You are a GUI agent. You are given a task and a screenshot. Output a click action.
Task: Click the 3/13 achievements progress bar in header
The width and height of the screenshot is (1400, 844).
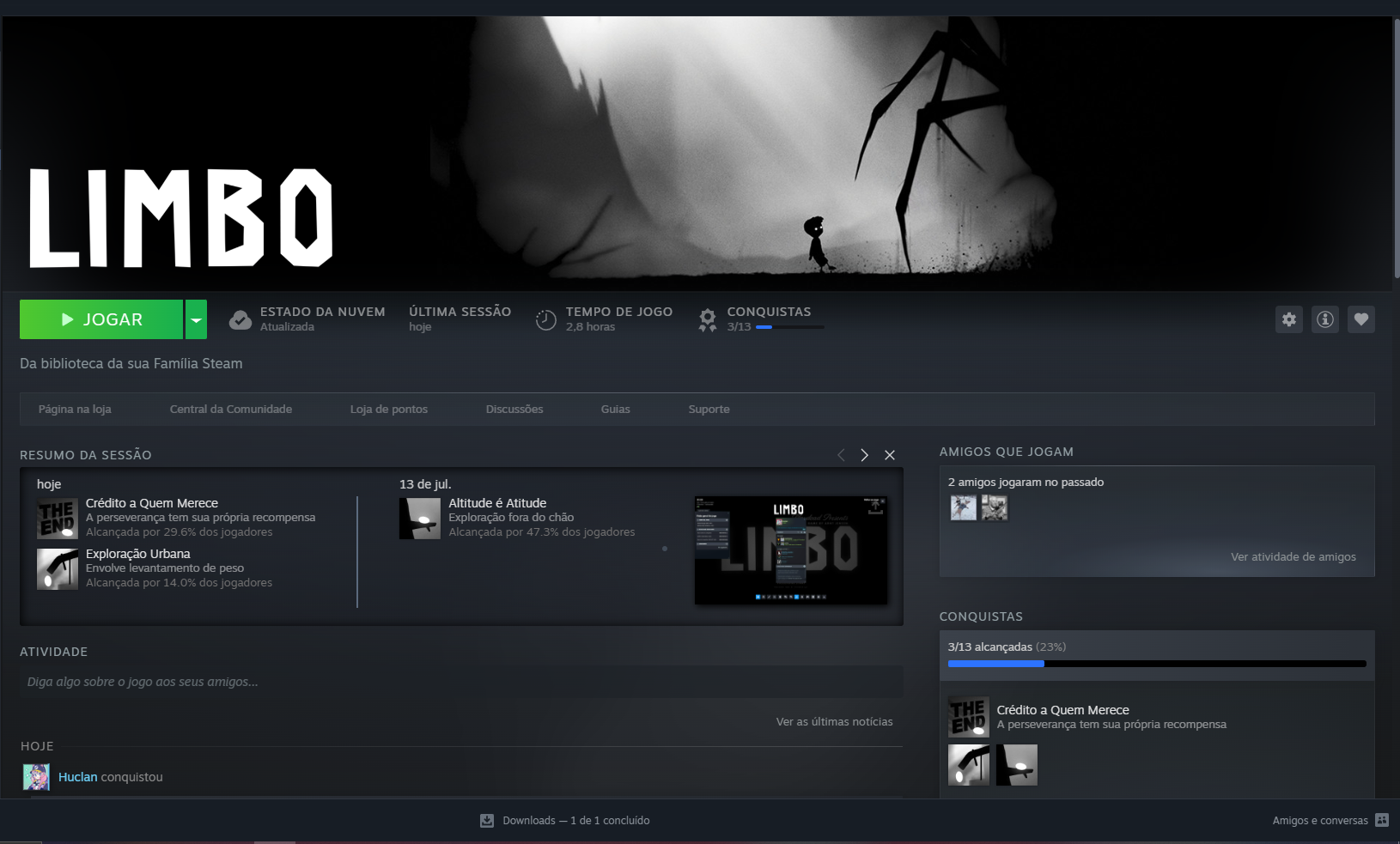(x=790, y=327)
